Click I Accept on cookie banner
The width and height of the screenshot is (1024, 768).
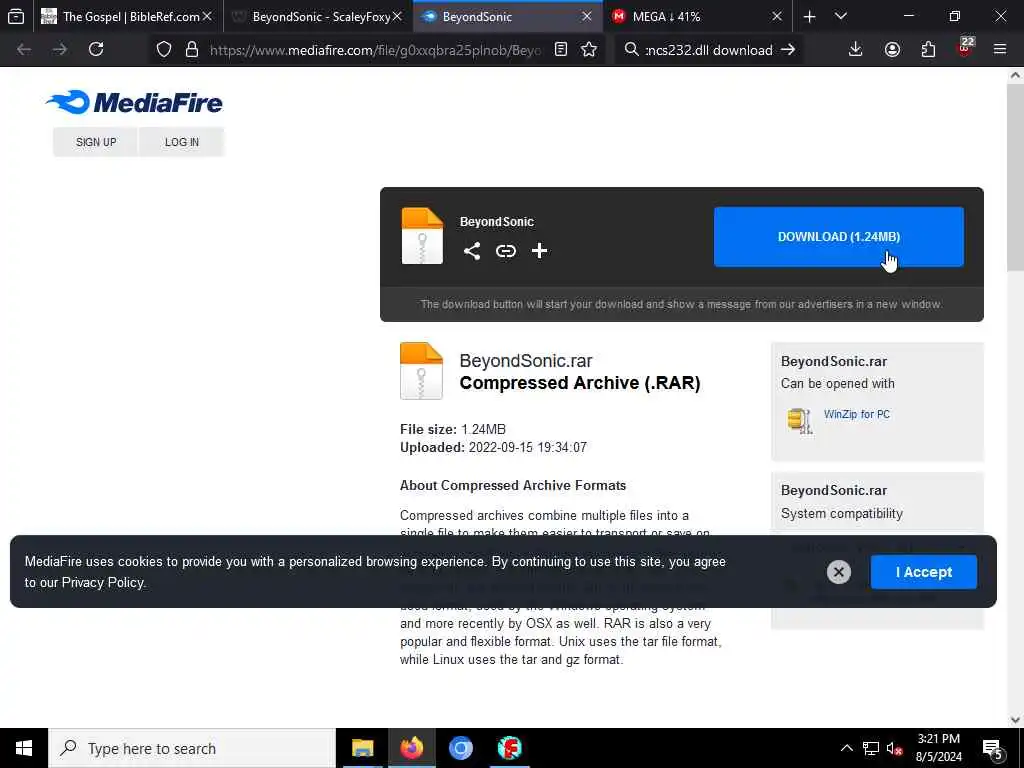[923, 572]
